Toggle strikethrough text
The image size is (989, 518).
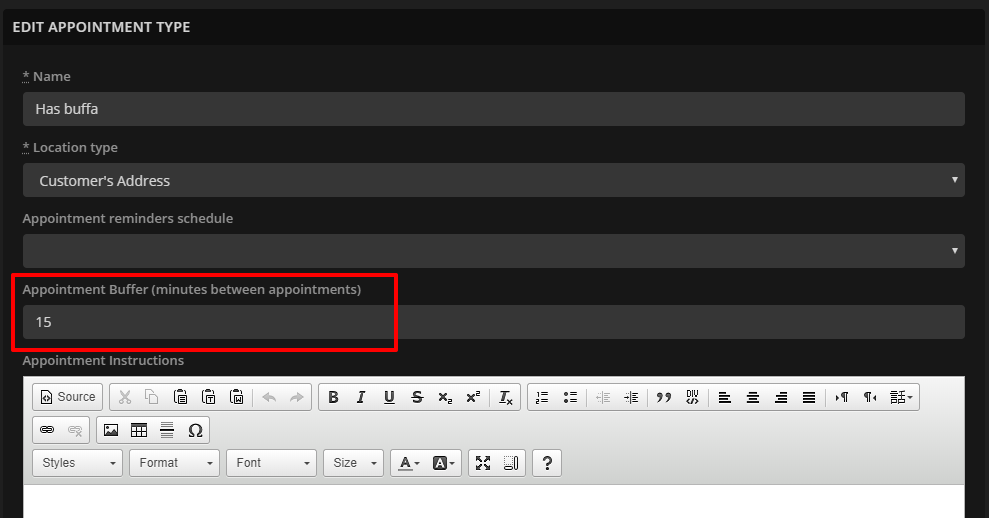click(417, 397)
